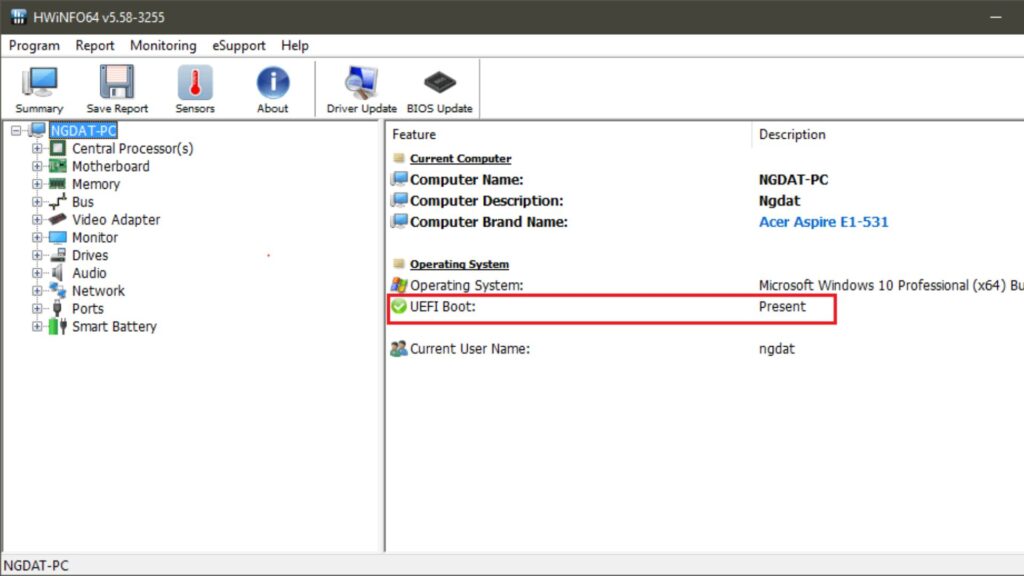Select the Drives icon in the tree
Image resolution: width=1024 pixels, height=576 pixels.
[x=59, y=255]
